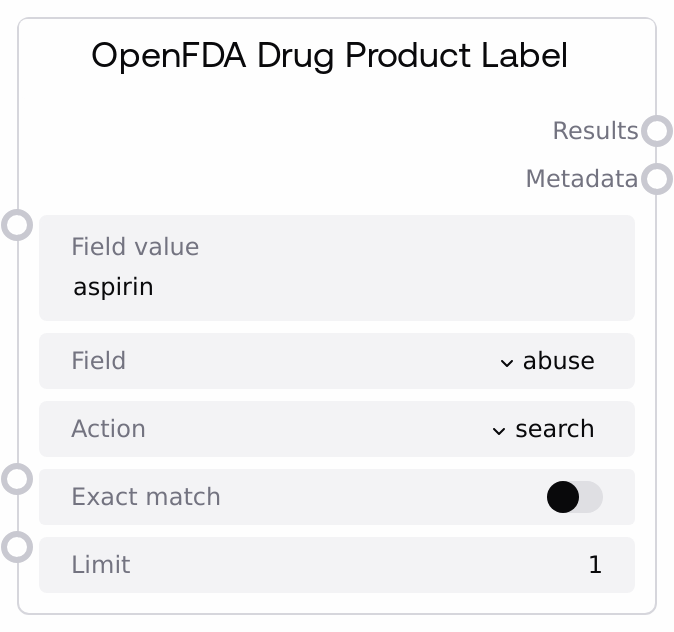The height and width of the screenshot is (632, 674).
Task: Click the Results output port circle
Action: 656,131
